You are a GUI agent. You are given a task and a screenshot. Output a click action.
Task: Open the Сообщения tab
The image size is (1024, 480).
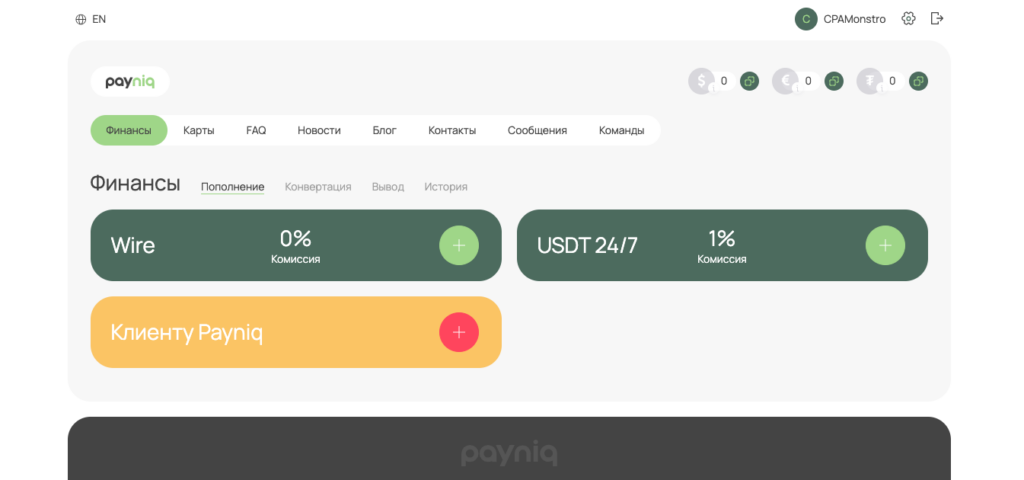coord(537,131)
